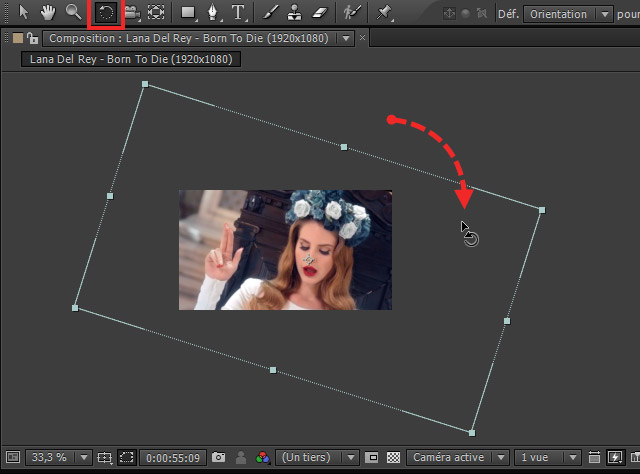The height and width of the screenshot is (474, 640).
Task: Toggle the region of interest
Action: [371, 457]
